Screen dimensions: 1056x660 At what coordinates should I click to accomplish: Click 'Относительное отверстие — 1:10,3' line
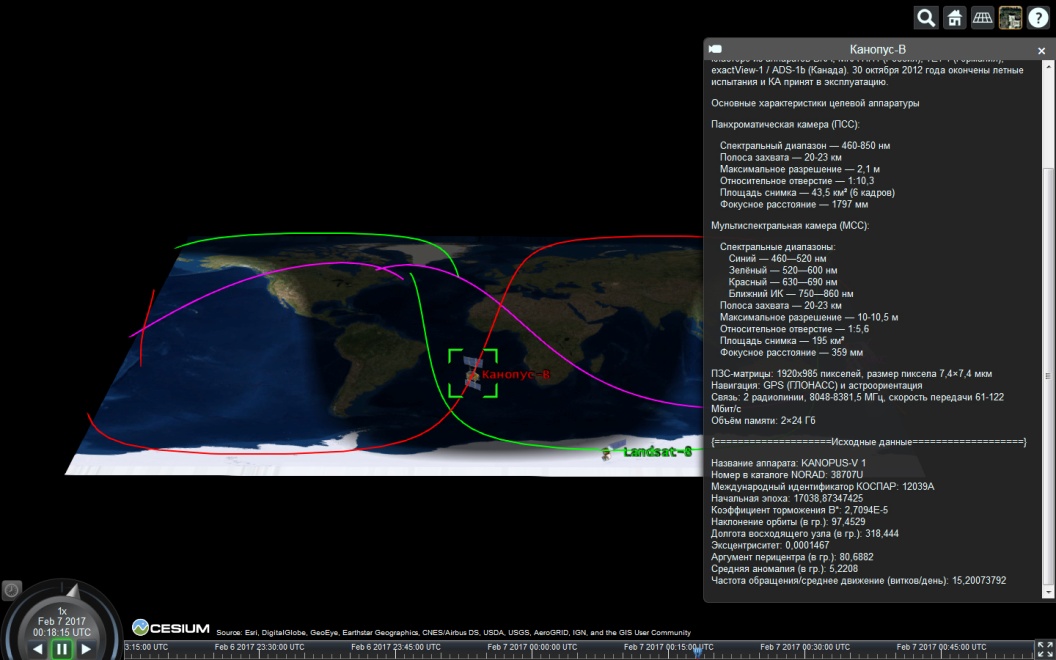coord(797,180)
